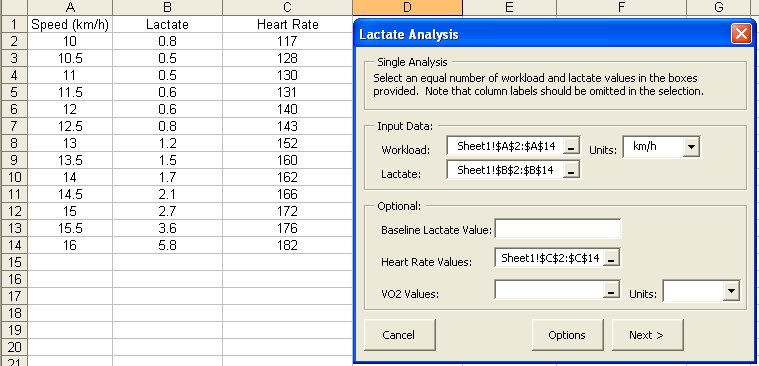Collapse the Heart Rate Values range selector
Image resolution: width=759 pixels, height=366 pixels.
pyautogui.click(x=611, y=259)
